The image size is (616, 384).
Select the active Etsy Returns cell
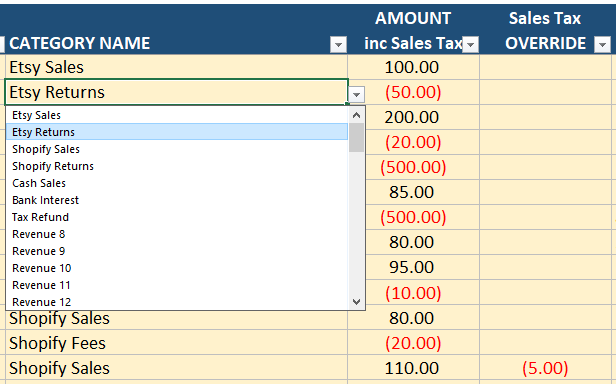pyautogui.click(x=176, y=92)
